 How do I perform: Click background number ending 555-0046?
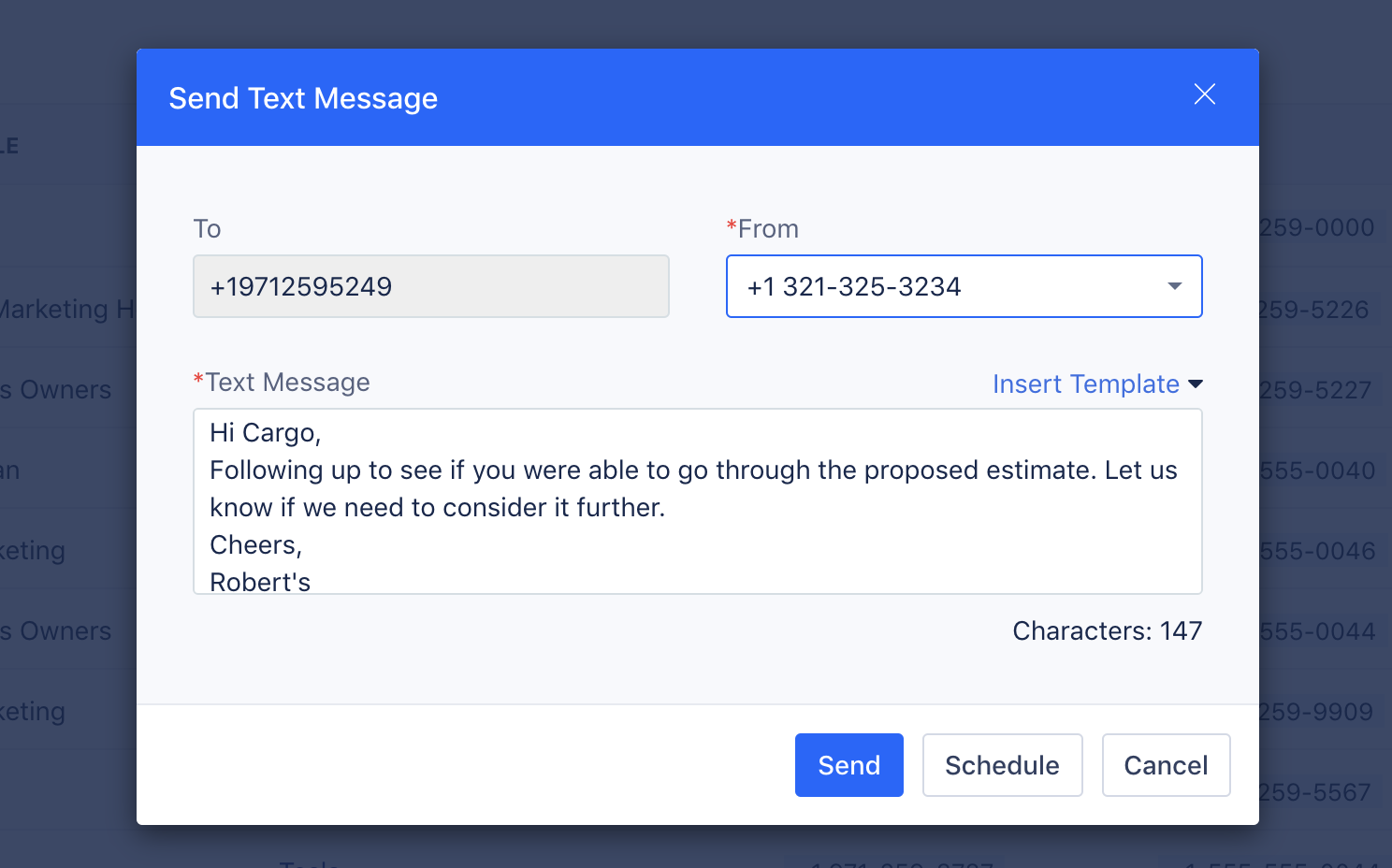click(x=1317, y=551)
